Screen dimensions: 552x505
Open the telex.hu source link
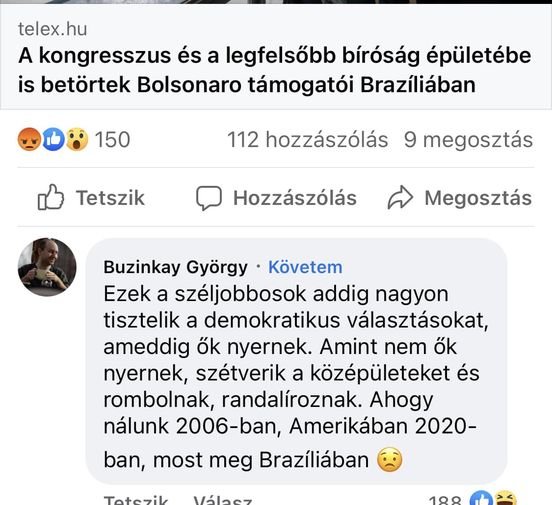(x=52, y=29)
